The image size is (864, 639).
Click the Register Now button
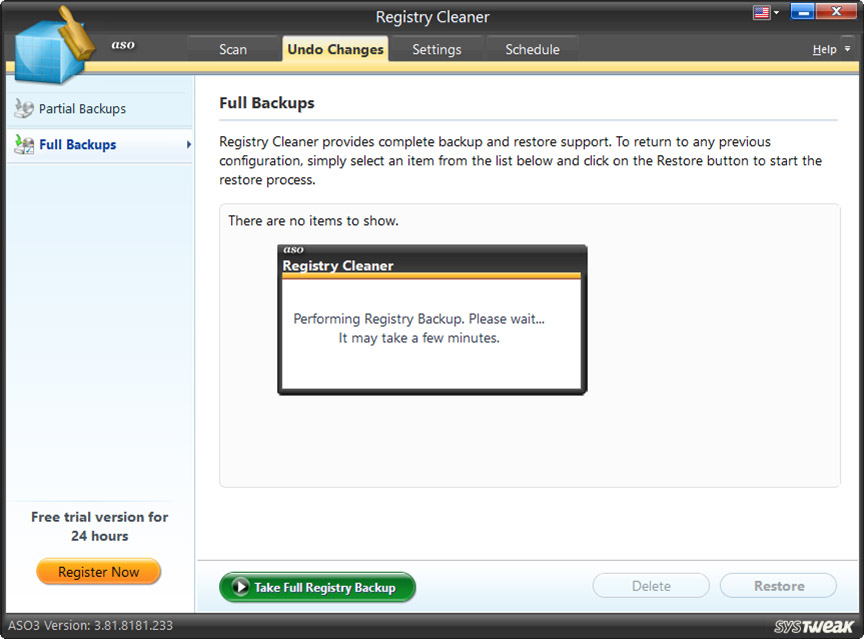(98, 572)
